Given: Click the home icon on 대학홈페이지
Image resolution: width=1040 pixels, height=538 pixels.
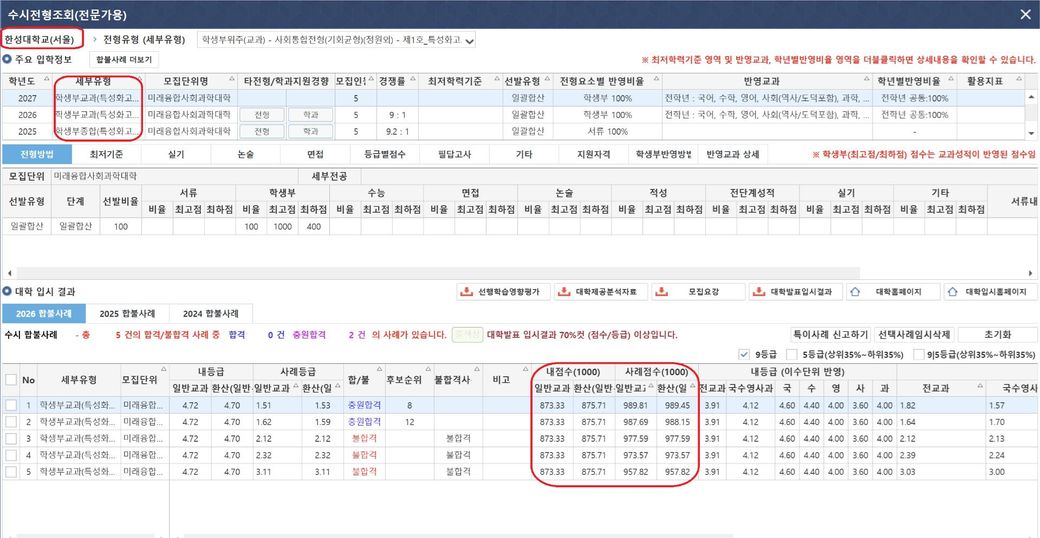Looking at the screenshot, I should [856, 292].
